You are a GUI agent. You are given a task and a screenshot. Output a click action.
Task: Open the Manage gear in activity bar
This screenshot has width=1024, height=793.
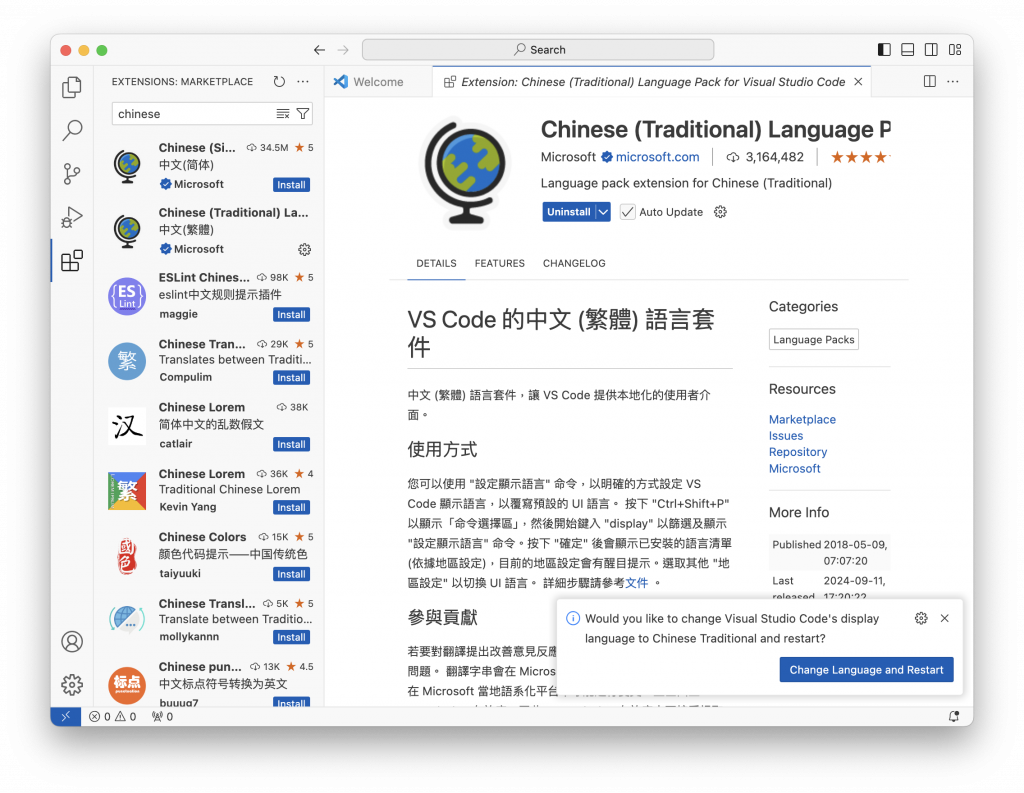coord(72,685)
